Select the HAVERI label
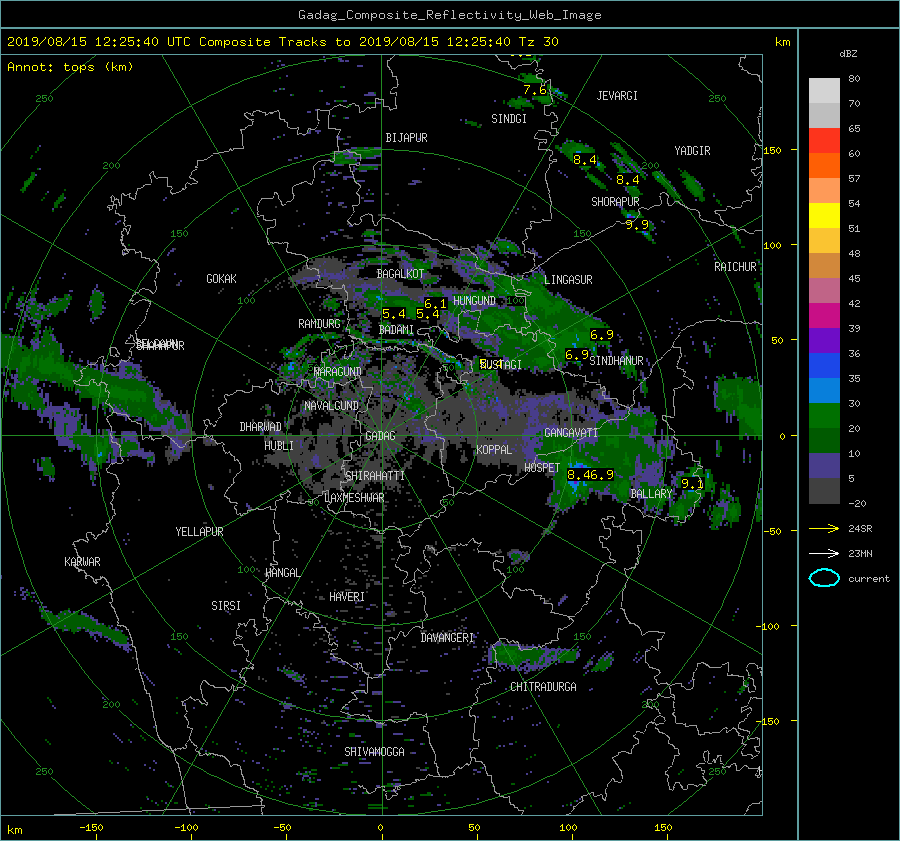The width and height of the screenshot is (900, 841). 347,597
